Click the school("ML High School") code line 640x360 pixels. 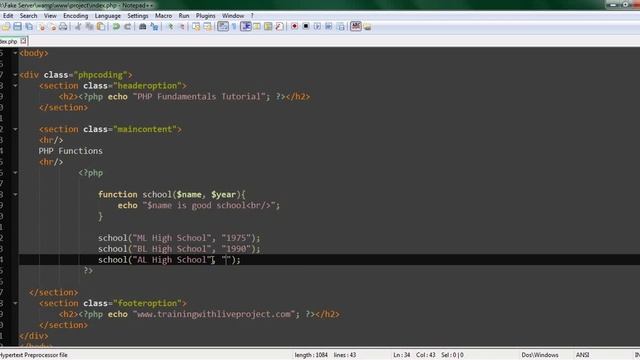click(x=179, y=238)
